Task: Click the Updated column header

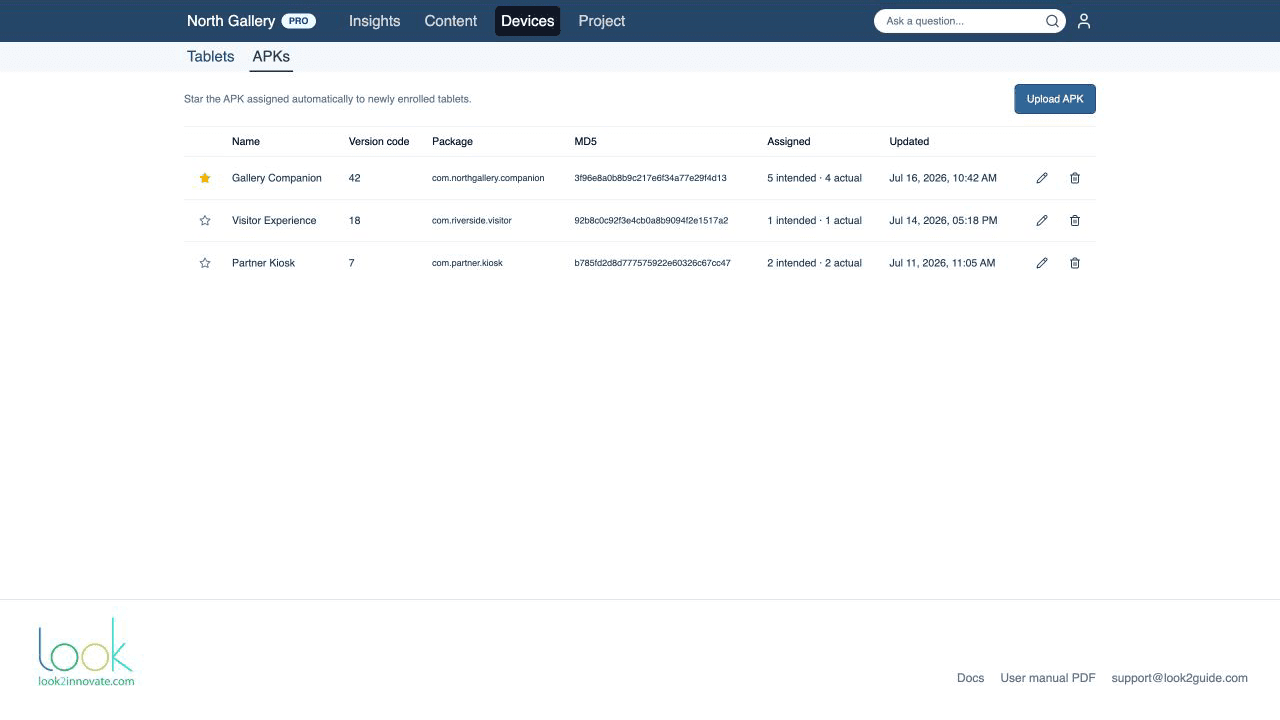Action: (x=909, y=142)
